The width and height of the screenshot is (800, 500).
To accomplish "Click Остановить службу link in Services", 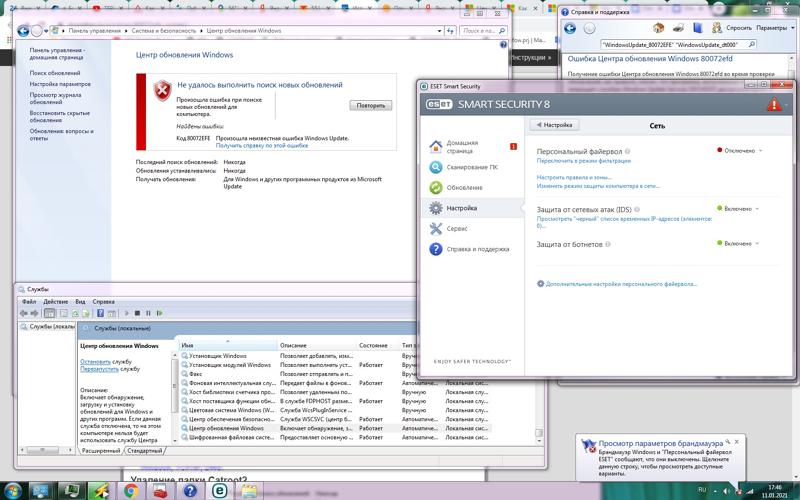I will (x=95, y=362).
